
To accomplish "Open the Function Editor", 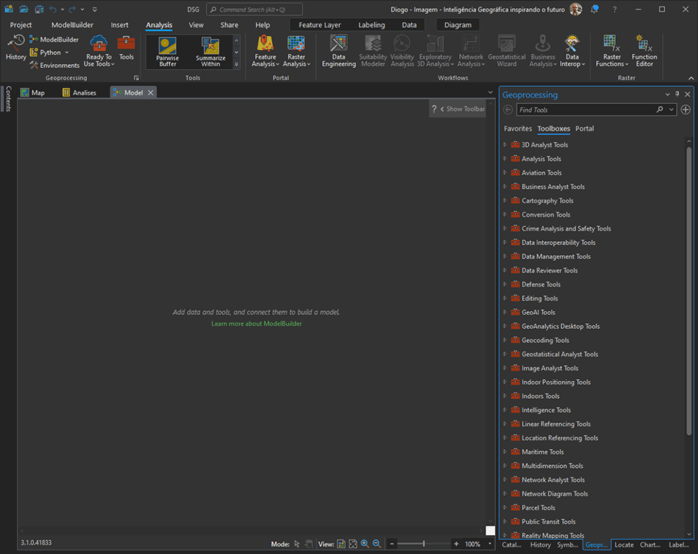I will pyautogui.click(x=644, y=52).
